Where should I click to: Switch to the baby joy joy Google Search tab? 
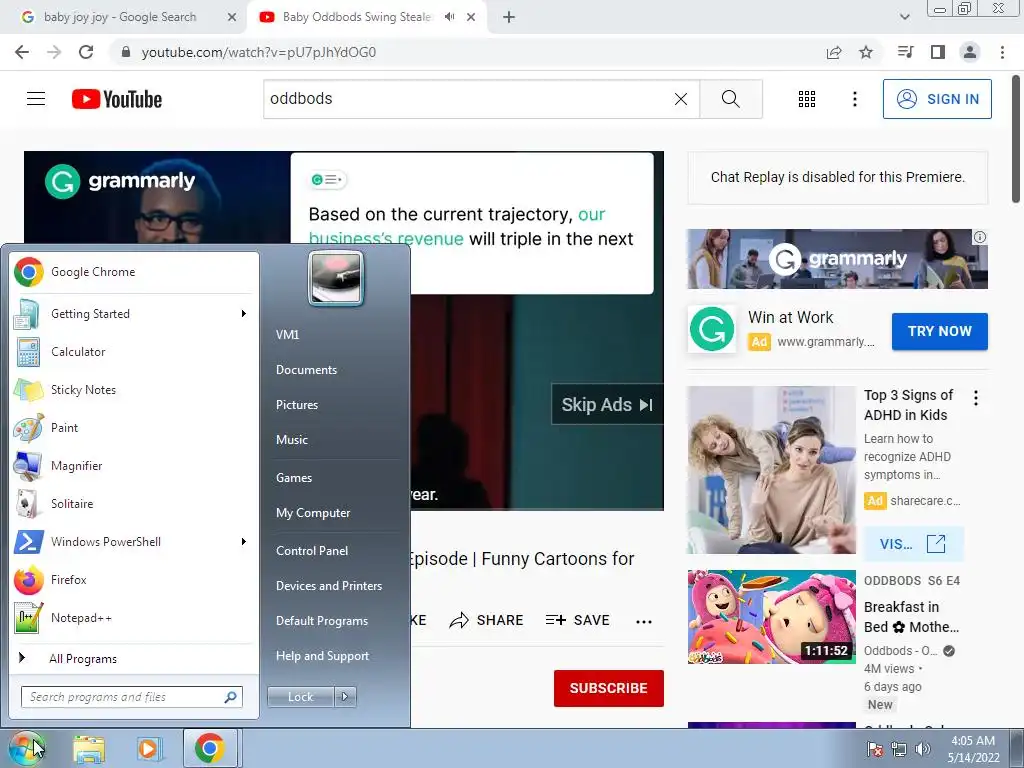[x=122, y=18]
